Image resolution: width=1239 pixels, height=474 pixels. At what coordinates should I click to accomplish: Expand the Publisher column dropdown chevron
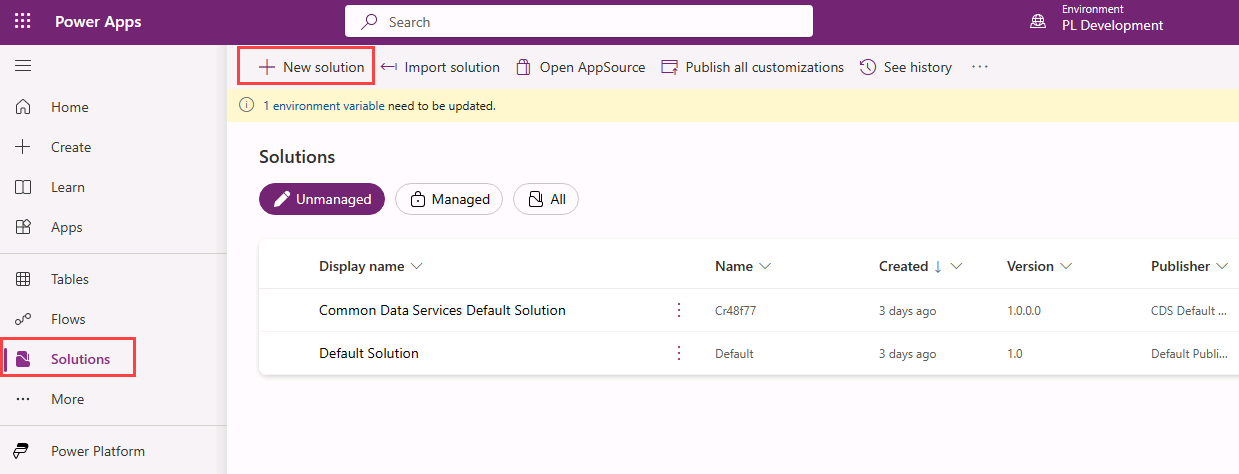tap(1222, 266)
